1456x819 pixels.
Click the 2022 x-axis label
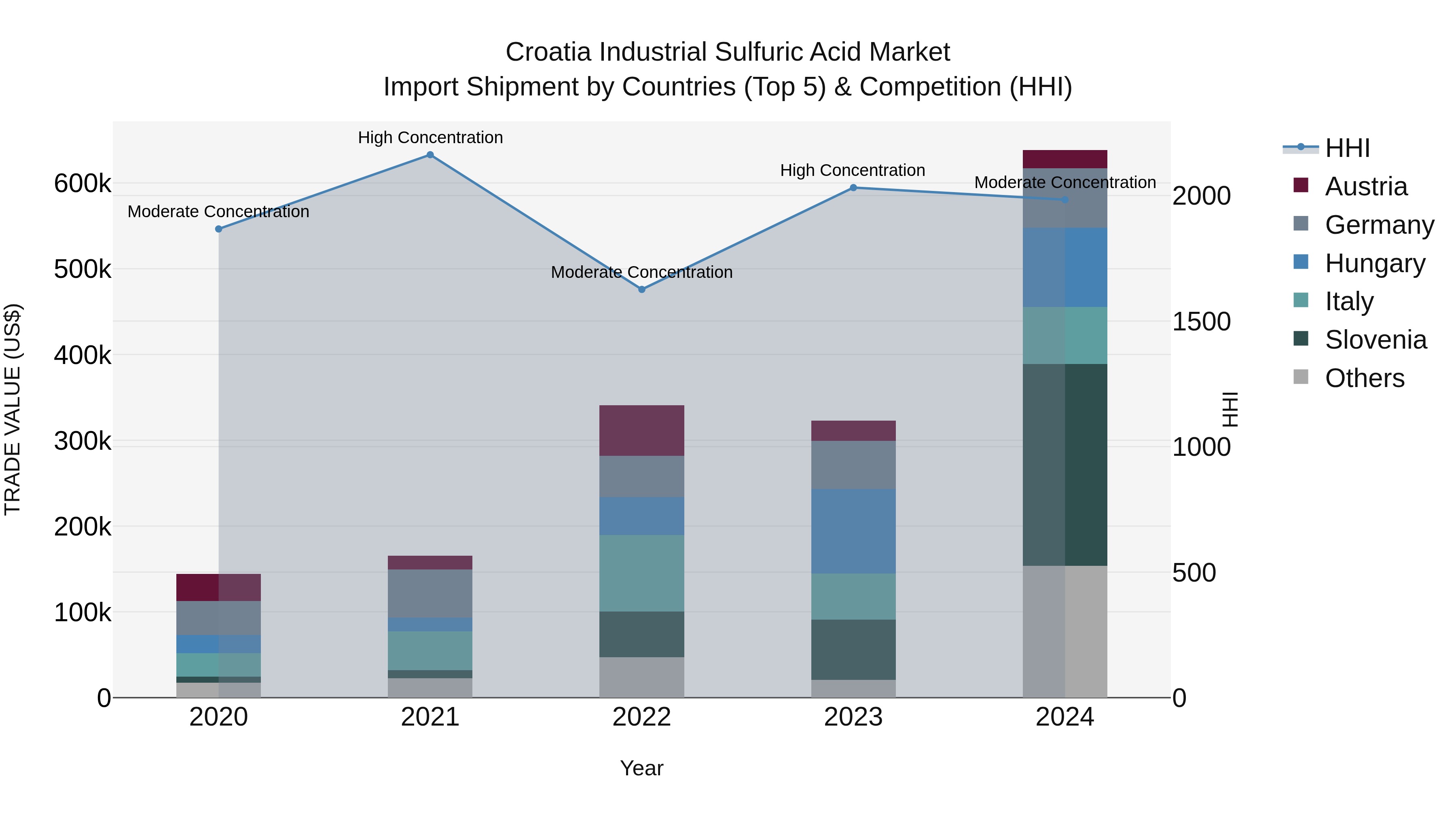[x=641, y=717]
